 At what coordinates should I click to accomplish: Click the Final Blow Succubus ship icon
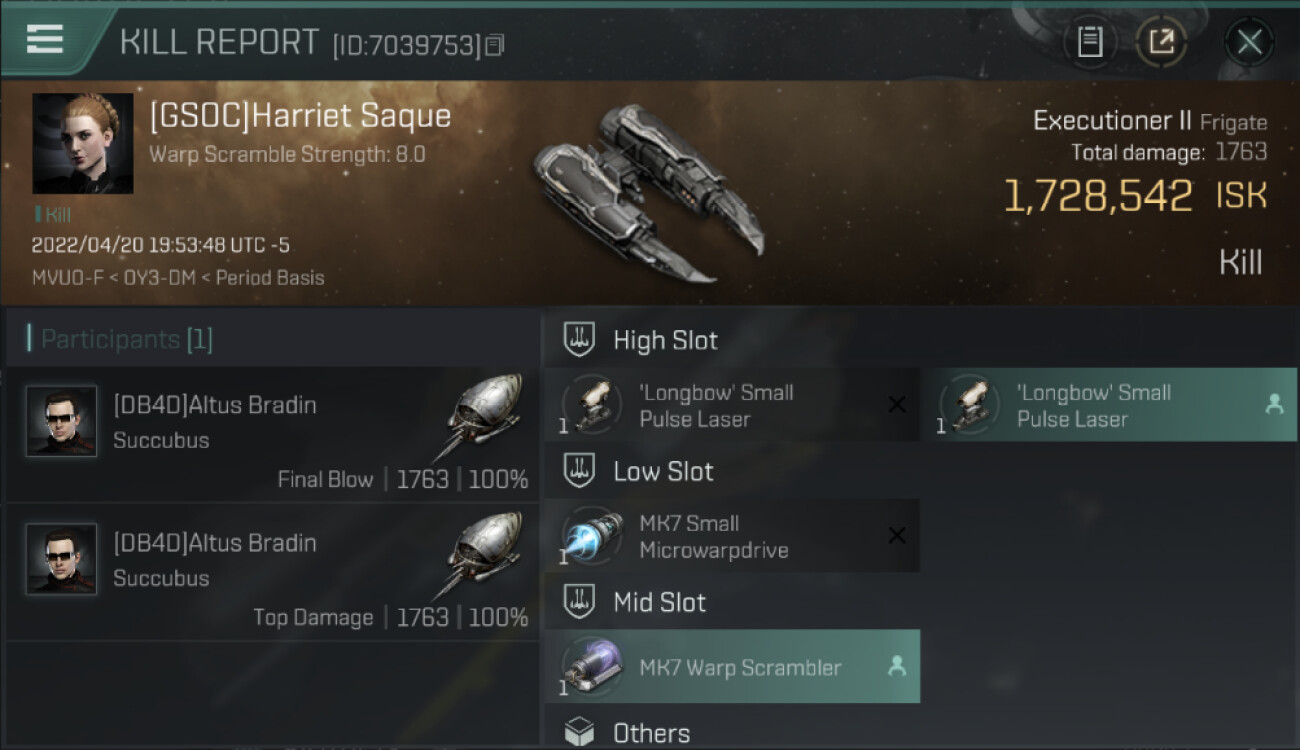pyautogui.click(x=482, y=417)
